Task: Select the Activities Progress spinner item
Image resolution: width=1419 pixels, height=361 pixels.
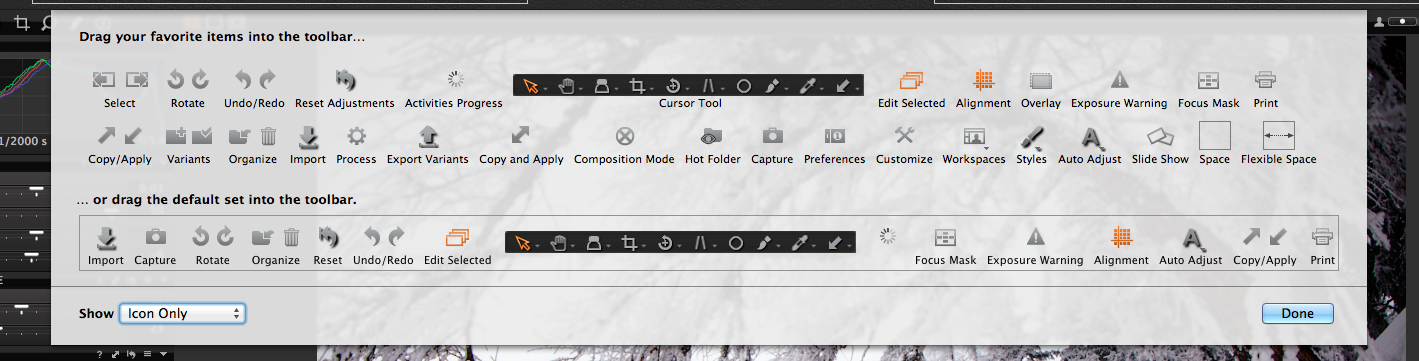Action: pyautogui.click(x=454, y=80)
